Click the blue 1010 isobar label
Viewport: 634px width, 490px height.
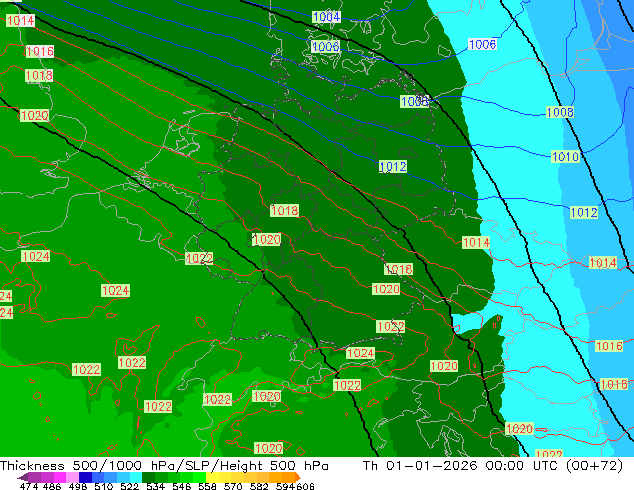coord(565,156)
